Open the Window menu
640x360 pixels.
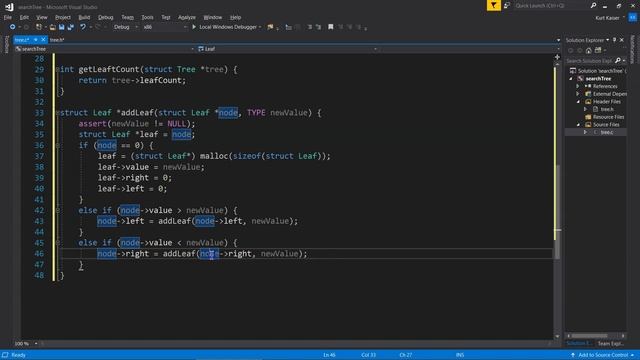(213, 18)
